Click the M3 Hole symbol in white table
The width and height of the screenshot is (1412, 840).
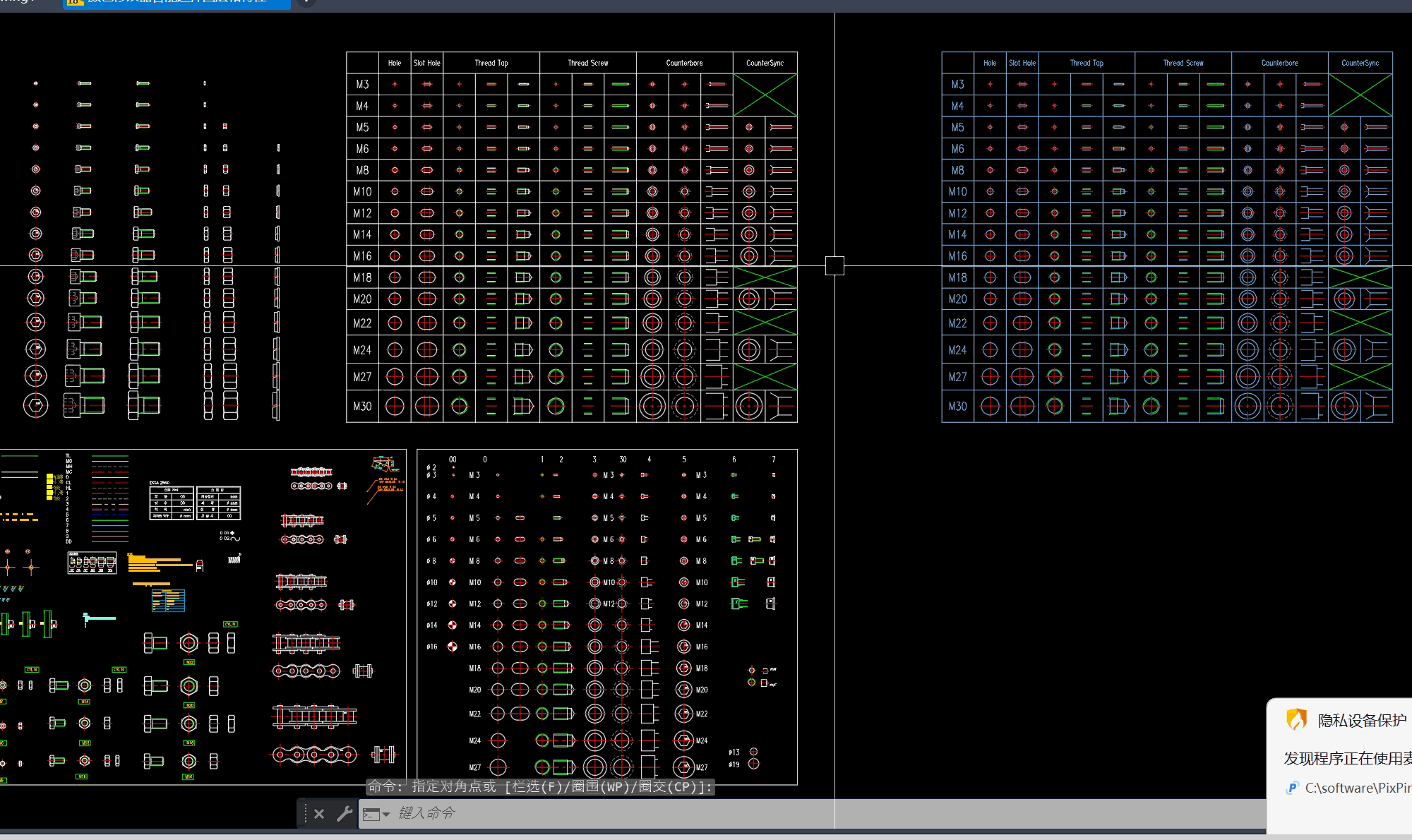395,84
